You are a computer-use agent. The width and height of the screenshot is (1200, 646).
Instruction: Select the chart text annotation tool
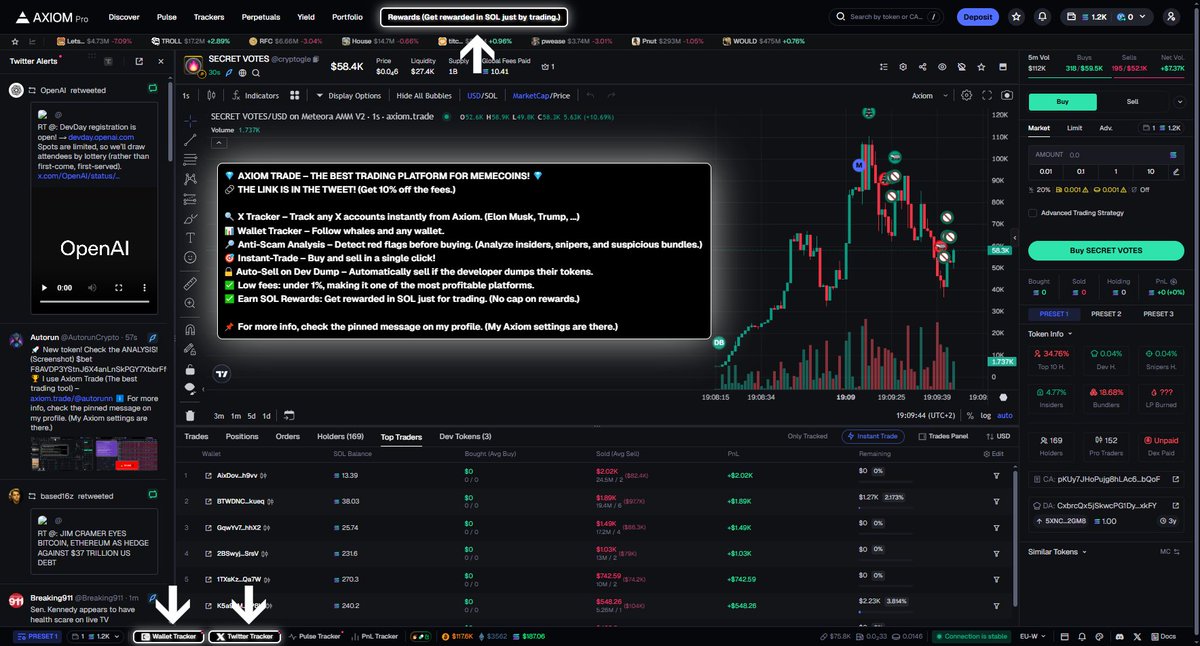[190, 238]
